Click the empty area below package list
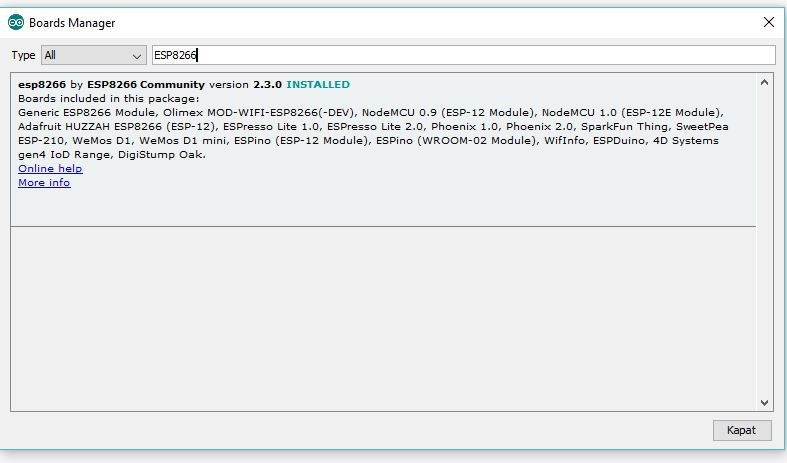The image size is (787, 463). [380, 318]
